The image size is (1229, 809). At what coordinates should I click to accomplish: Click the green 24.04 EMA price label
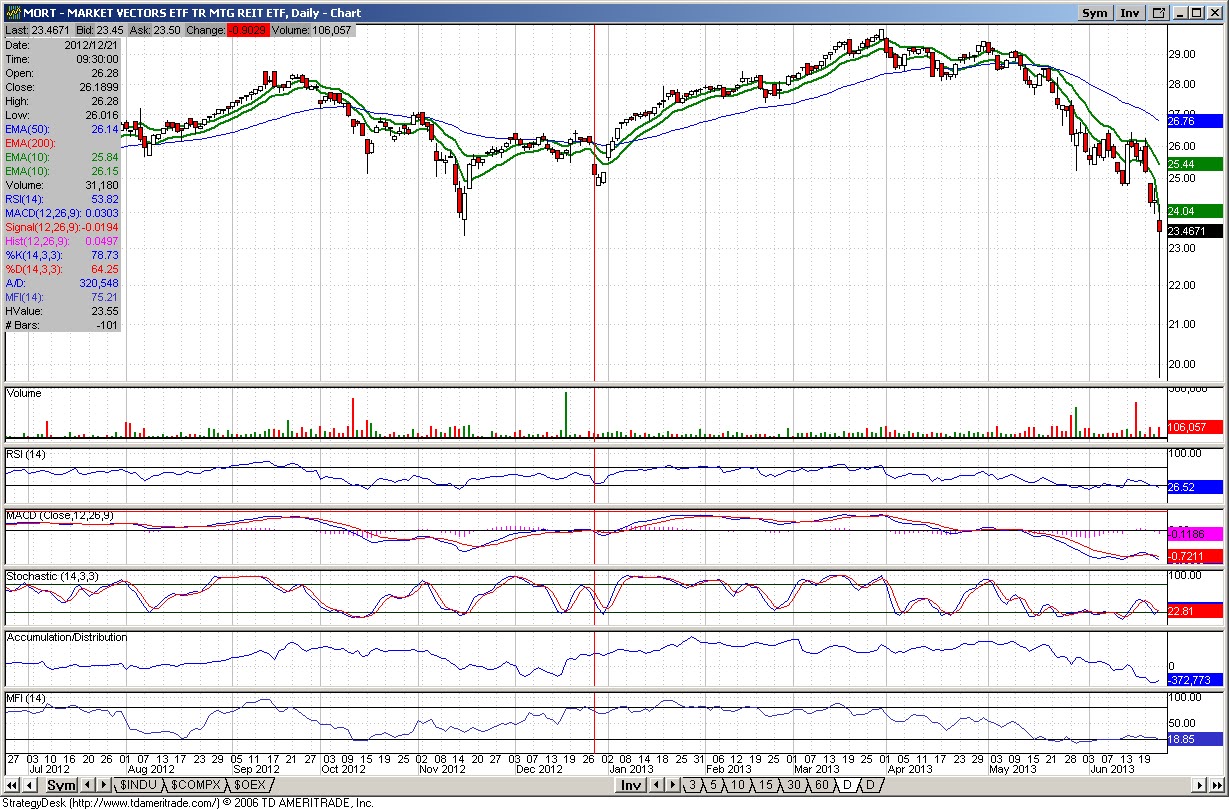click(1194, 211)
